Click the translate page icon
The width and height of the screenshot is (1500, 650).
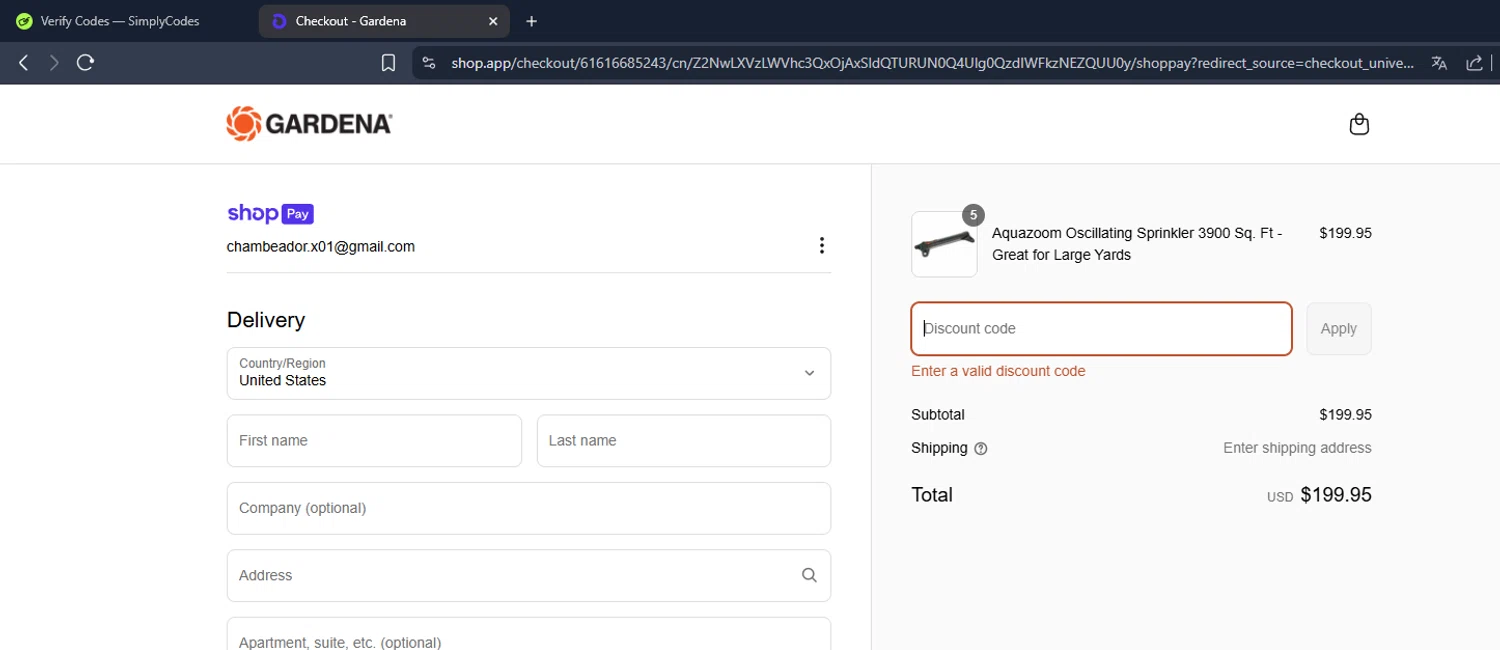tap(1439, 63)
